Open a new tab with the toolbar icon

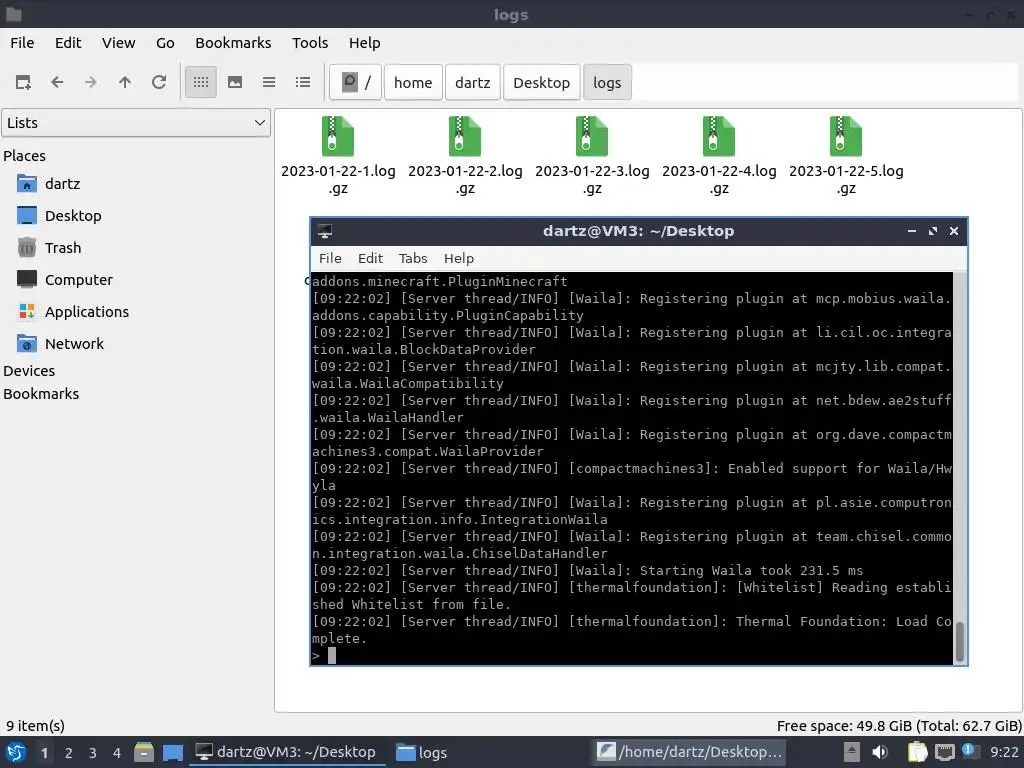click(23, 82)
